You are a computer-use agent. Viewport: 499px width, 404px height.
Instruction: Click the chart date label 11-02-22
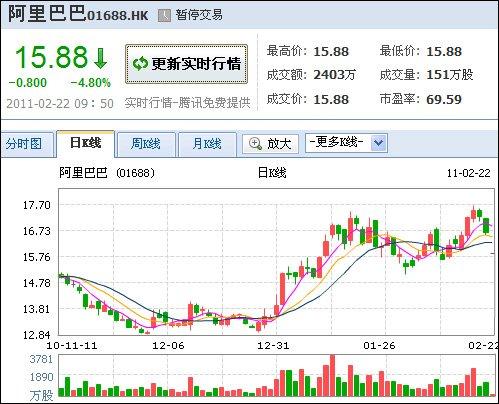(469, 173)
